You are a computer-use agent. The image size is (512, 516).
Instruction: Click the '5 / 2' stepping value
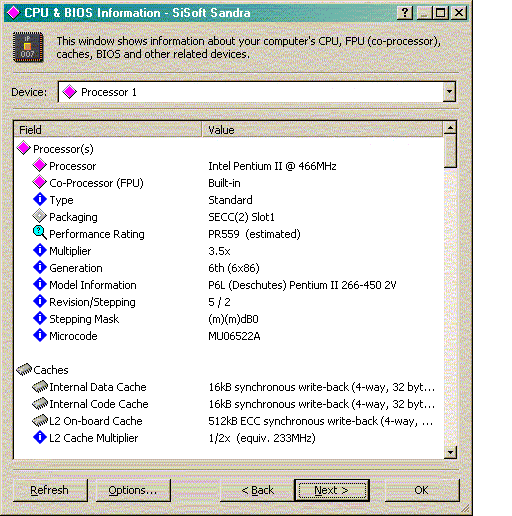(219, 302)
